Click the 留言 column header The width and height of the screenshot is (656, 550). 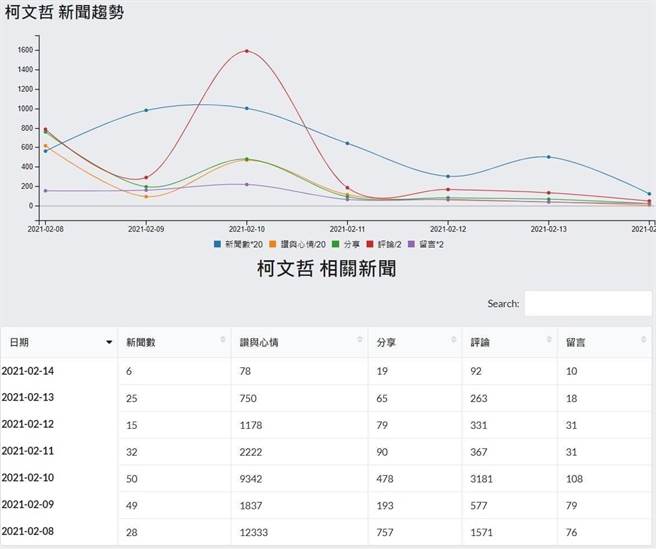605,343
